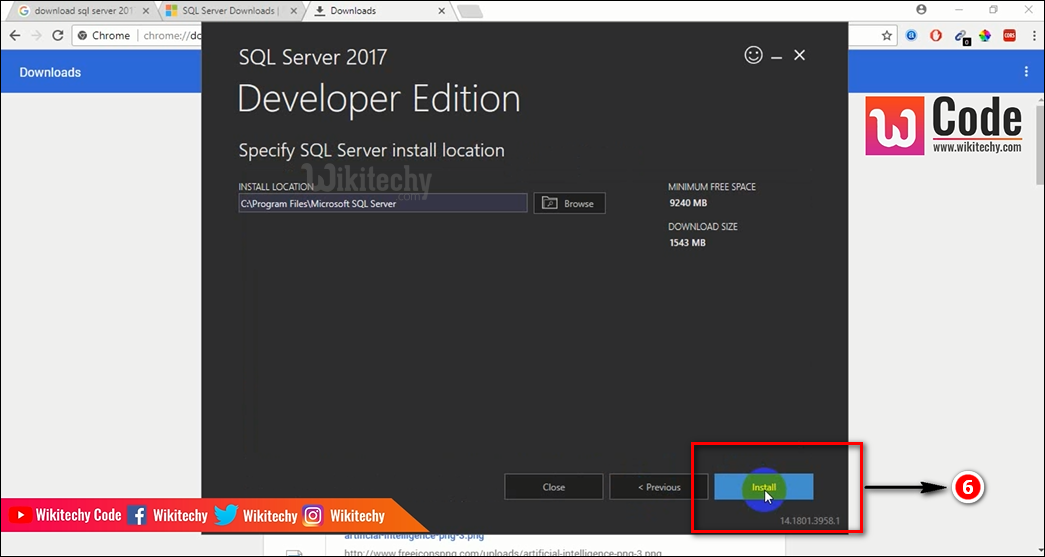Click the Previous button in installer
The width and height of the screenshot is (1045, 557).
click(x=658, y=487)
